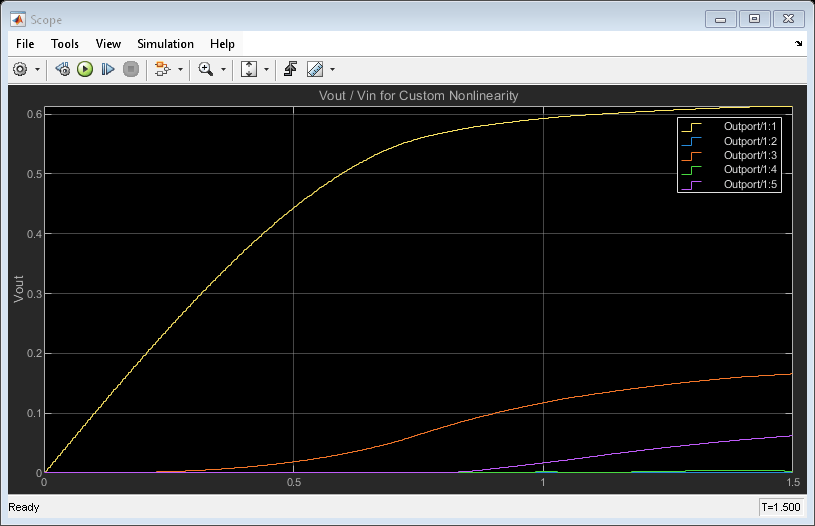Open the Configuration Properties gear icon
This screenshot has height=526, width=815.
click(x=21, y=69)
